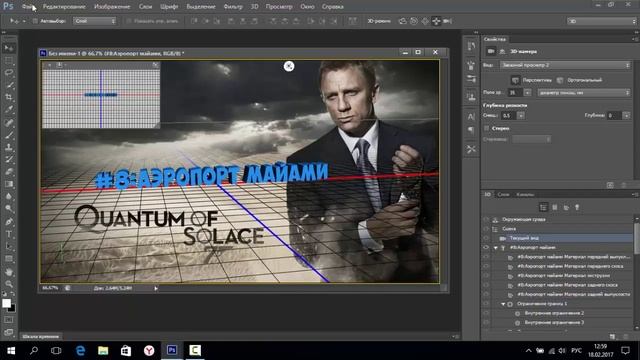Image resolution: width=640 pixels, height=360 pixels.
Task: Switch to the Каналы tab
Action: coord(525,194)
